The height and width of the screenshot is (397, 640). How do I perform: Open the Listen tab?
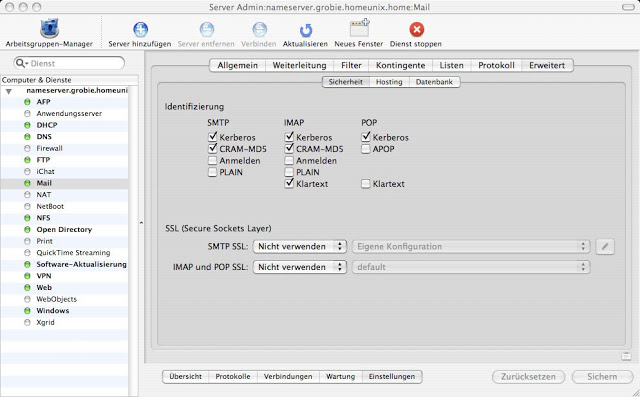(452, 65)
